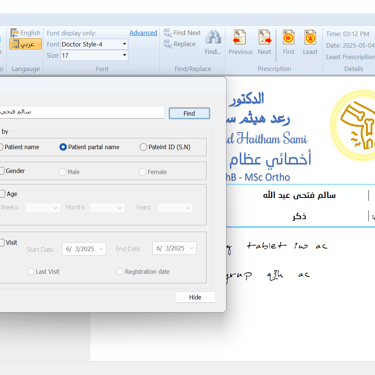375x375 pixels.
Task: Select Last Visit radio option
Action: pos(43,272)
